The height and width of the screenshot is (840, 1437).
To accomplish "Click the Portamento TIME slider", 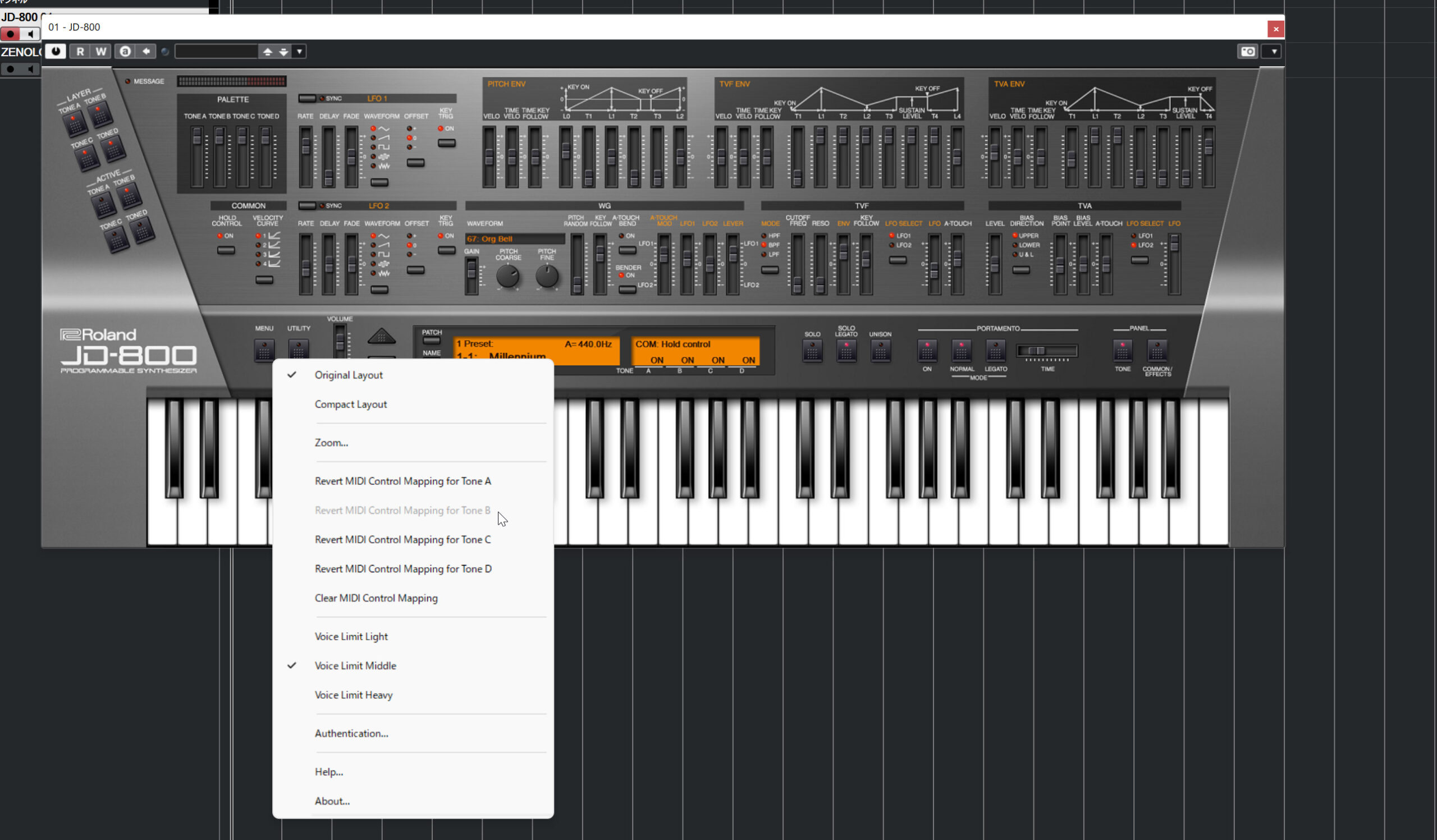I will [1047, 351].
